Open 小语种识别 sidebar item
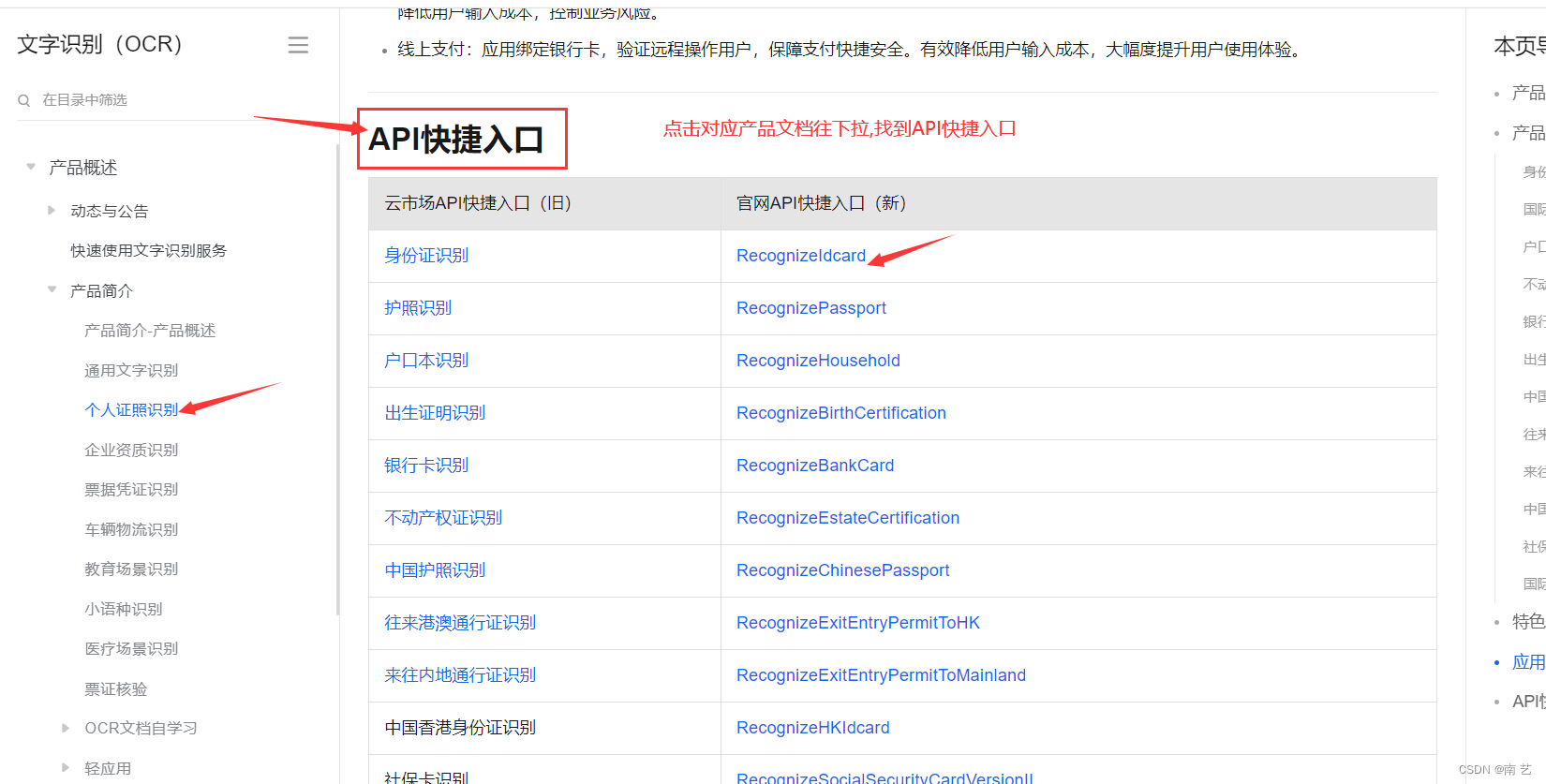 pyautogui.click(x=124, y=609)
